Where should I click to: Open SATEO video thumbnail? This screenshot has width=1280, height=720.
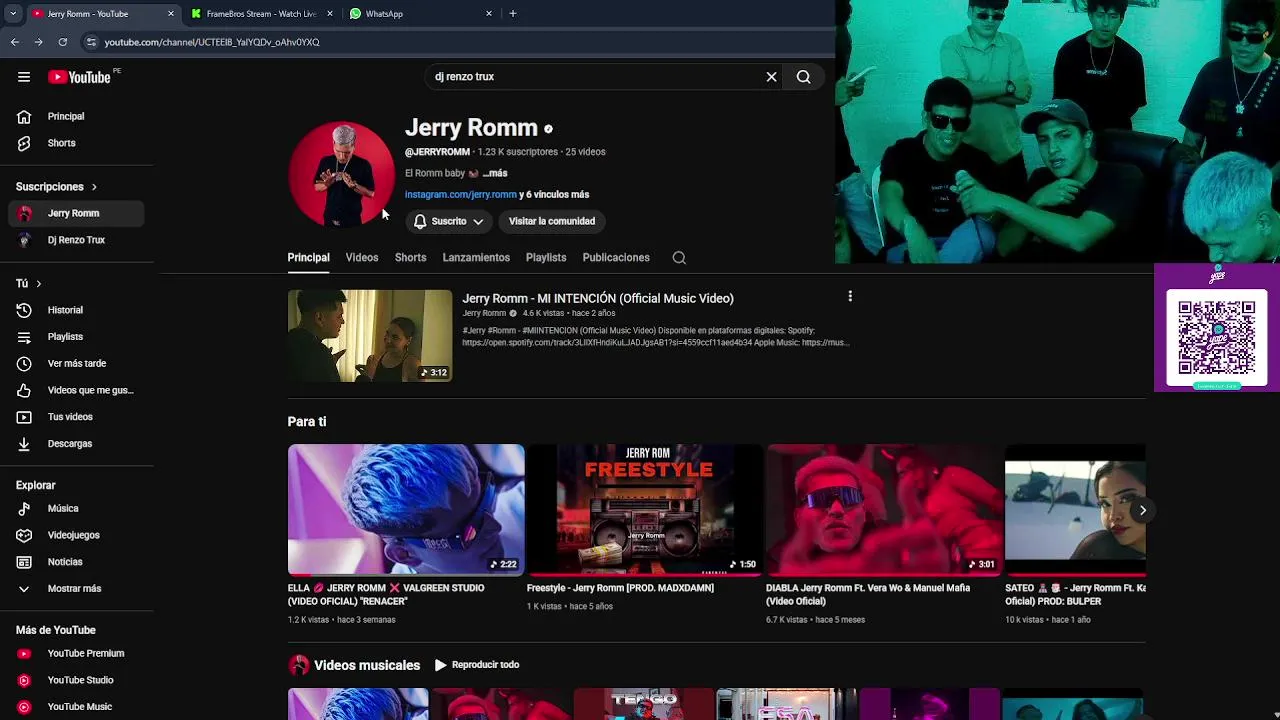pos(1075,510)
